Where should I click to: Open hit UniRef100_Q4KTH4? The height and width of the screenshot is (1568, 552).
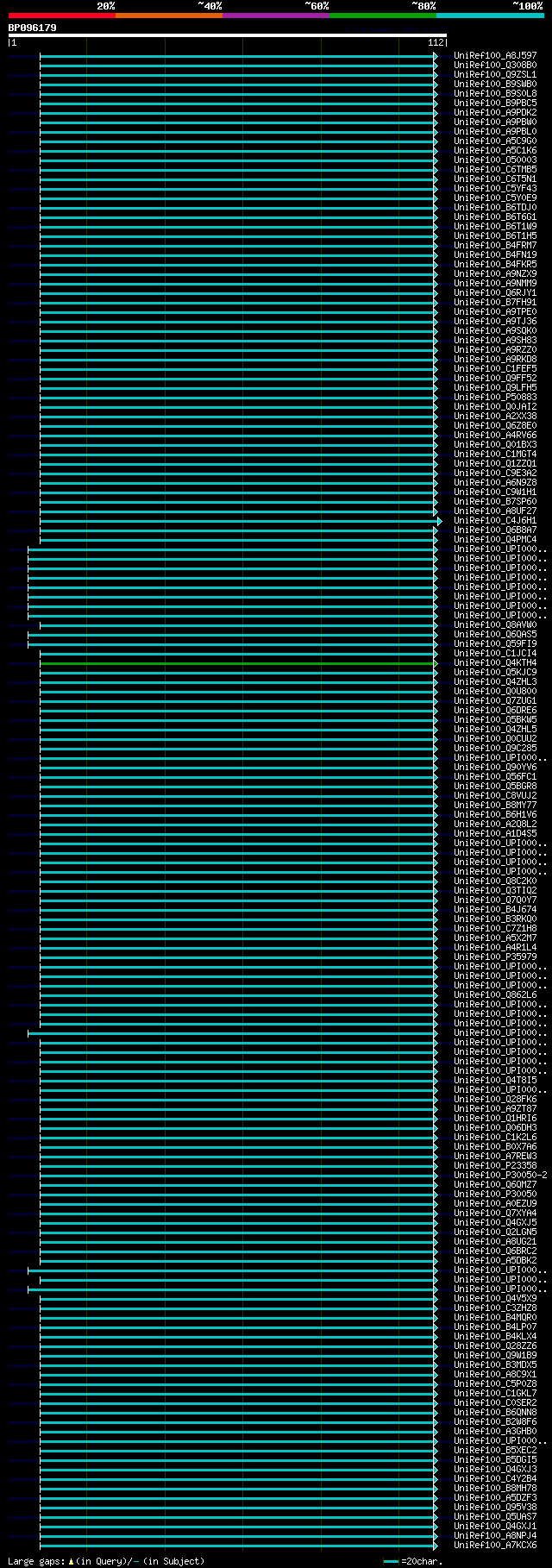coord(495,662)
